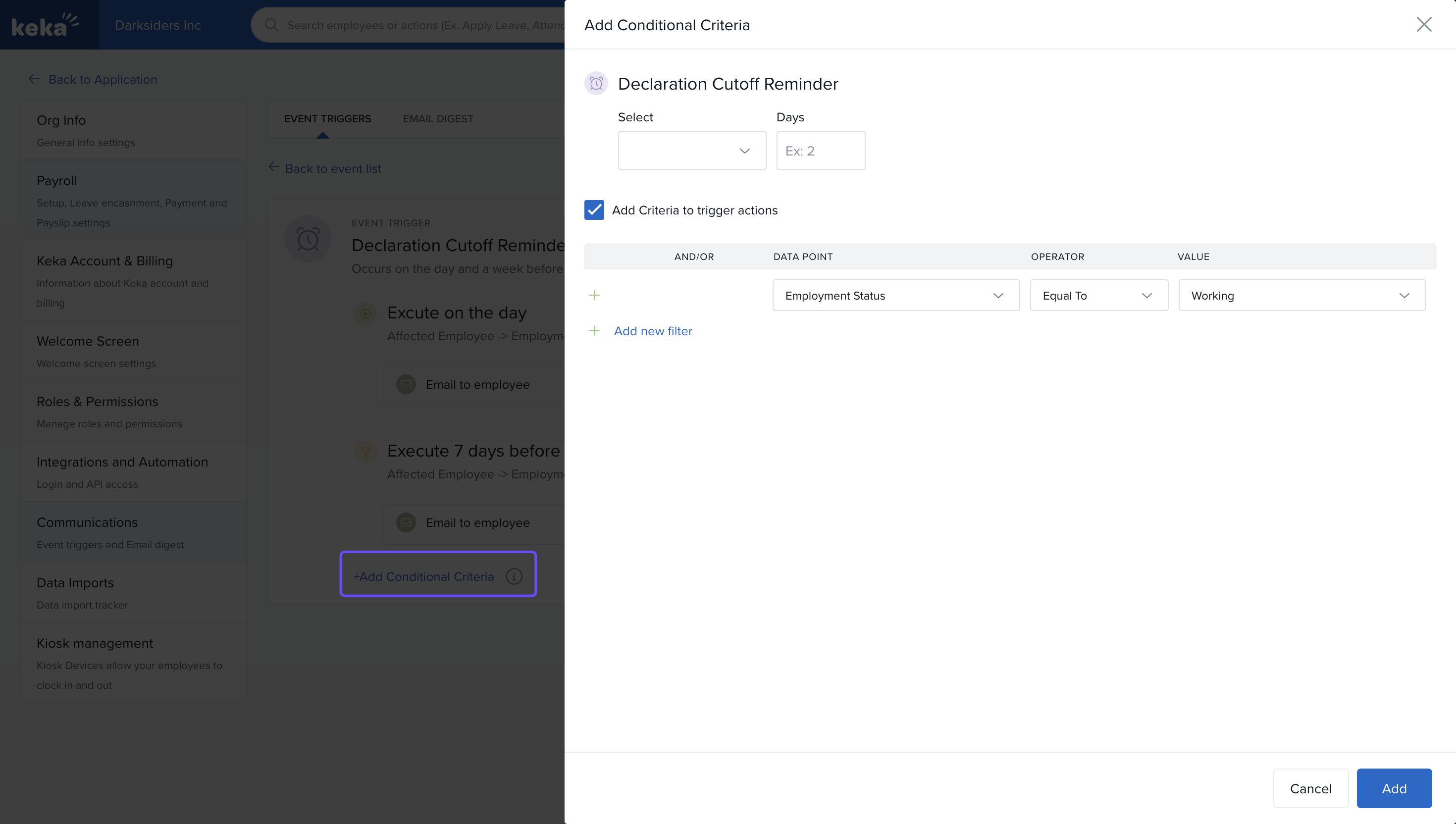Screen dimensions: 1456x824
Task: Click the Keka logo
Action: (45, 25)
